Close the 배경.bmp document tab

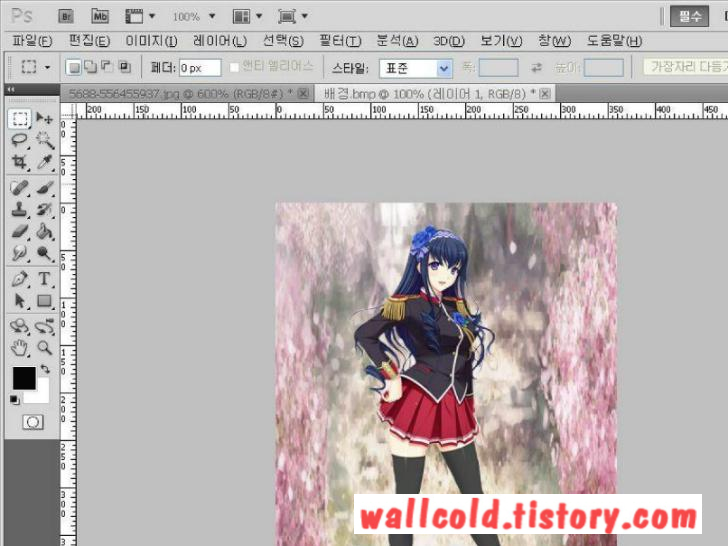pos(545,94)
